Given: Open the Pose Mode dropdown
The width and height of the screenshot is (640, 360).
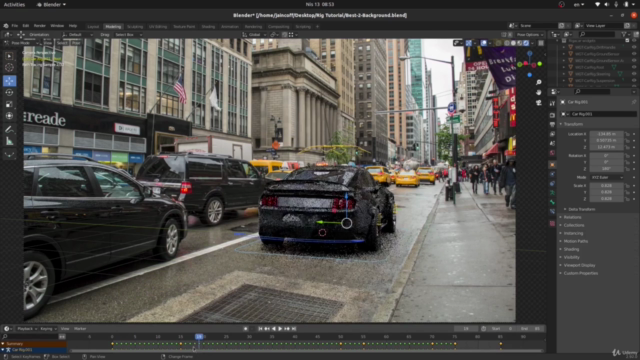Looking at the screenshot, I should pyautogui.click(x=22, y=43).
